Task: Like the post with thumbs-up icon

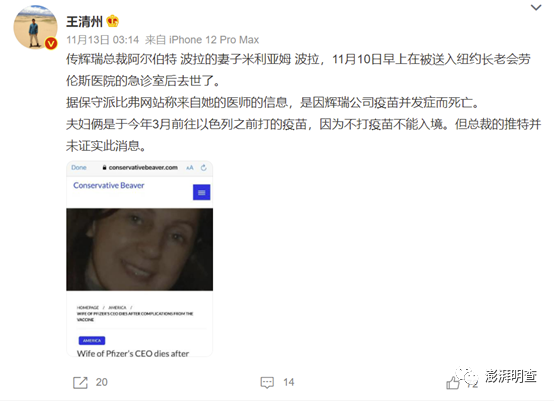Action: (x=453, y=383)
